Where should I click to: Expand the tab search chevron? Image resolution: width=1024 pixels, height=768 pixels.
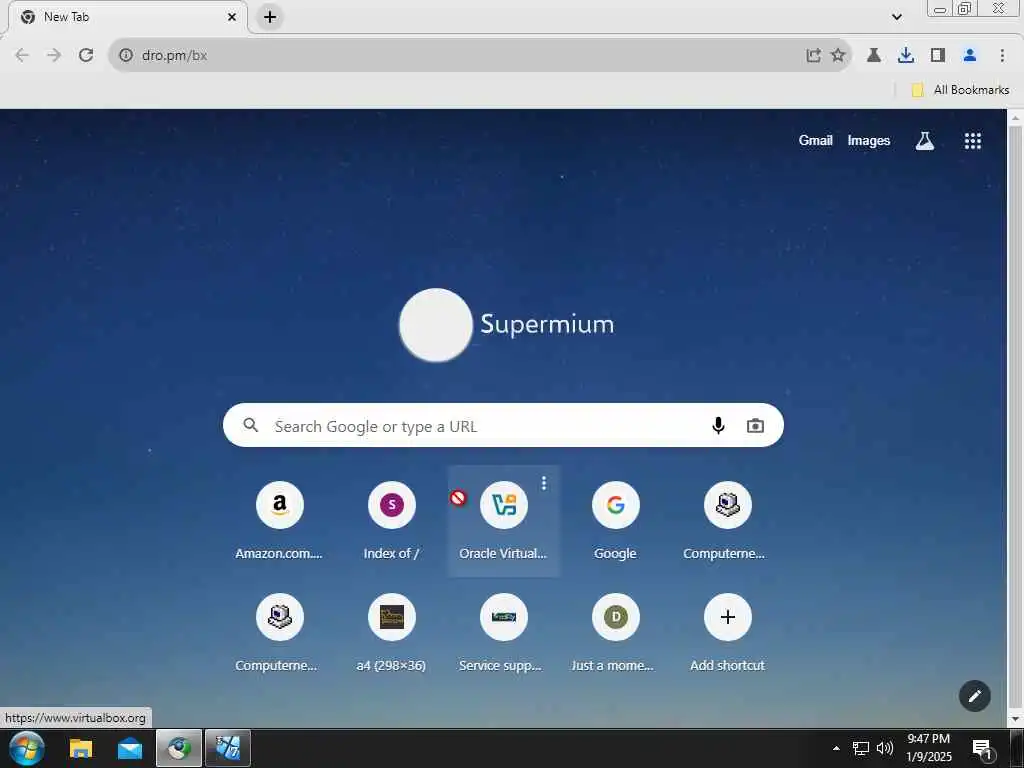897,17
